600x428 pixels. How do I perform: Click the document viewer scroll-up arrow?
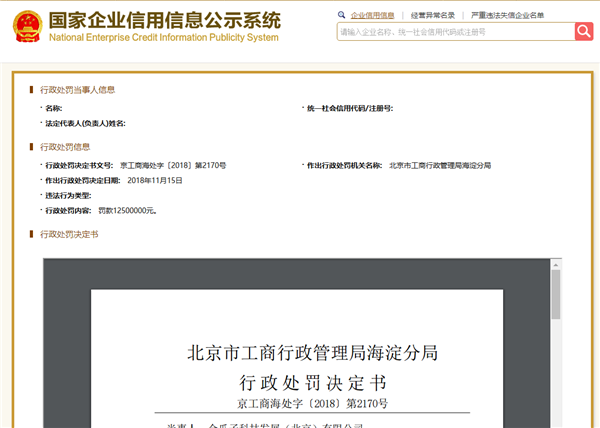coord(556,265)
